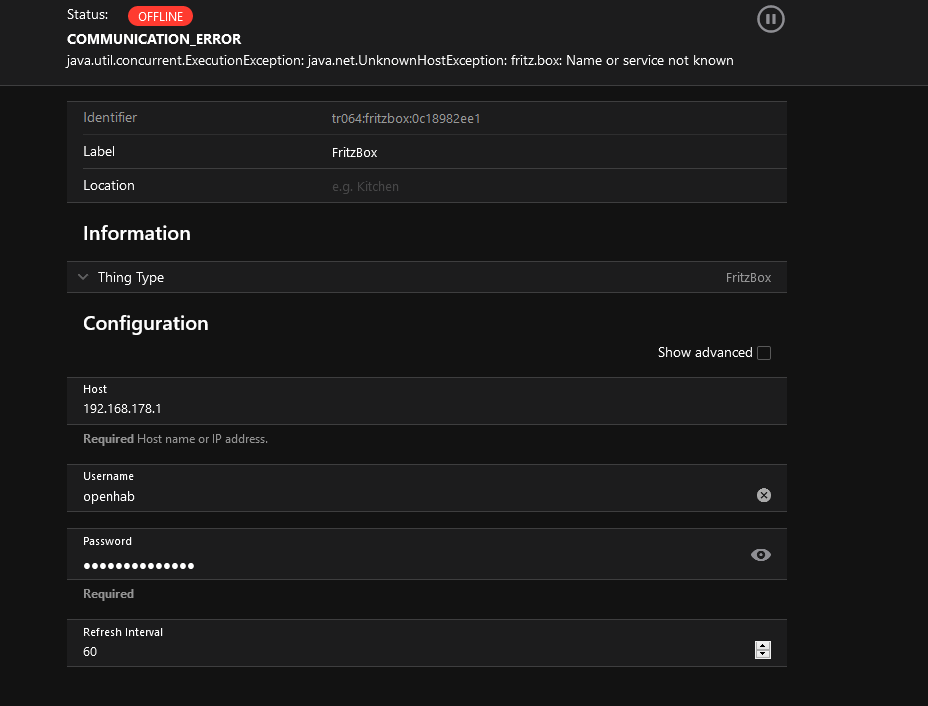Viewport: 928px width, 706px height.
Task: Click the Information section heading
Action: [137, 234]
